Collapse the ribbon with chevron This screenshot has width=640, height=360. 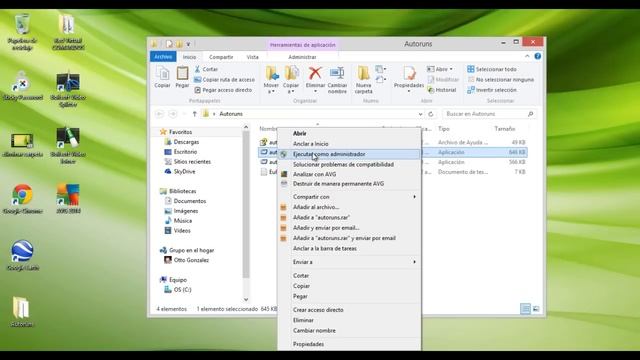527,56
